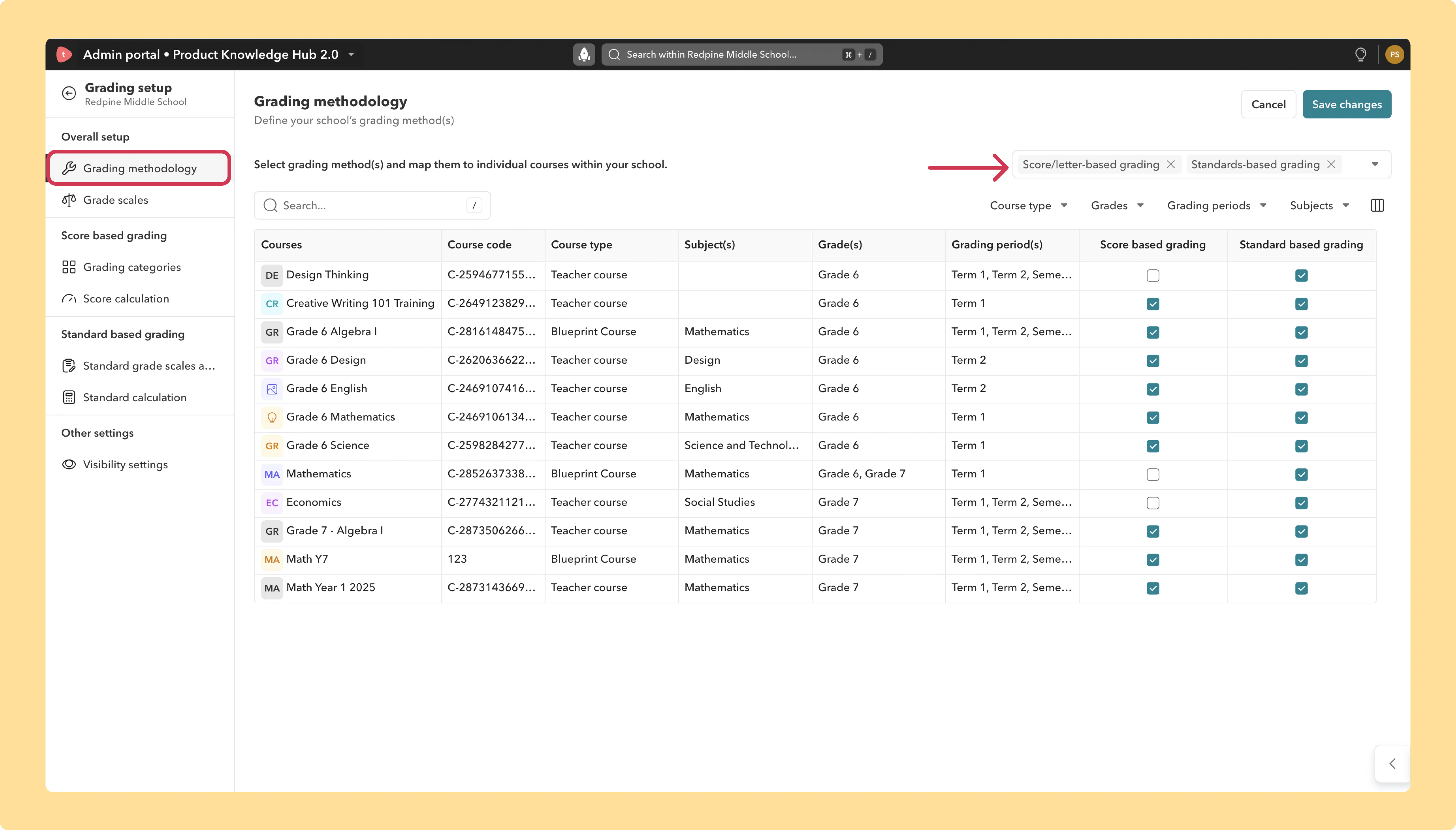The height and width of the screenshot is (830, 1456).
Task: Click the Grade 6 Algebra I GR icon
Action: click(272, 332)
